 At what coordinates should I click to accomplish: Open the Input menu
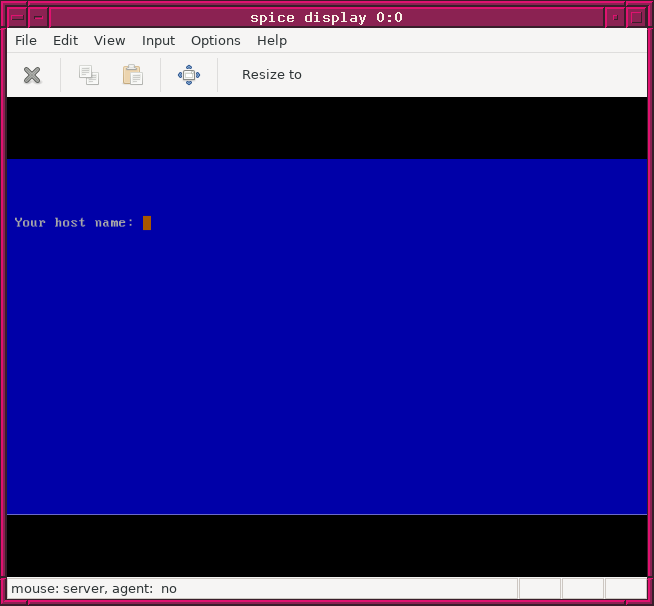tap(158, 40)
